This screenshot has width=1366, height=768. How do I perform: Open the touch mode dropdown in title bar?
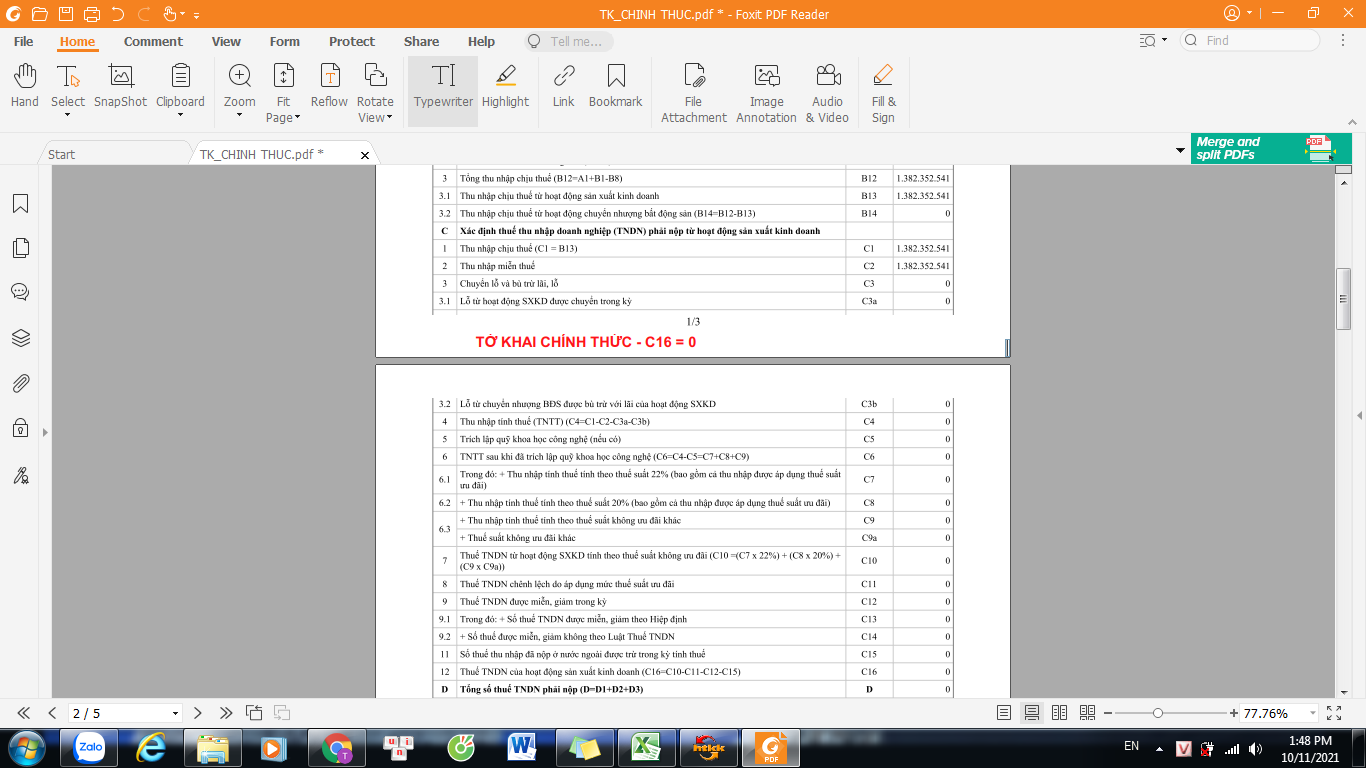click(x=182, y=14)
